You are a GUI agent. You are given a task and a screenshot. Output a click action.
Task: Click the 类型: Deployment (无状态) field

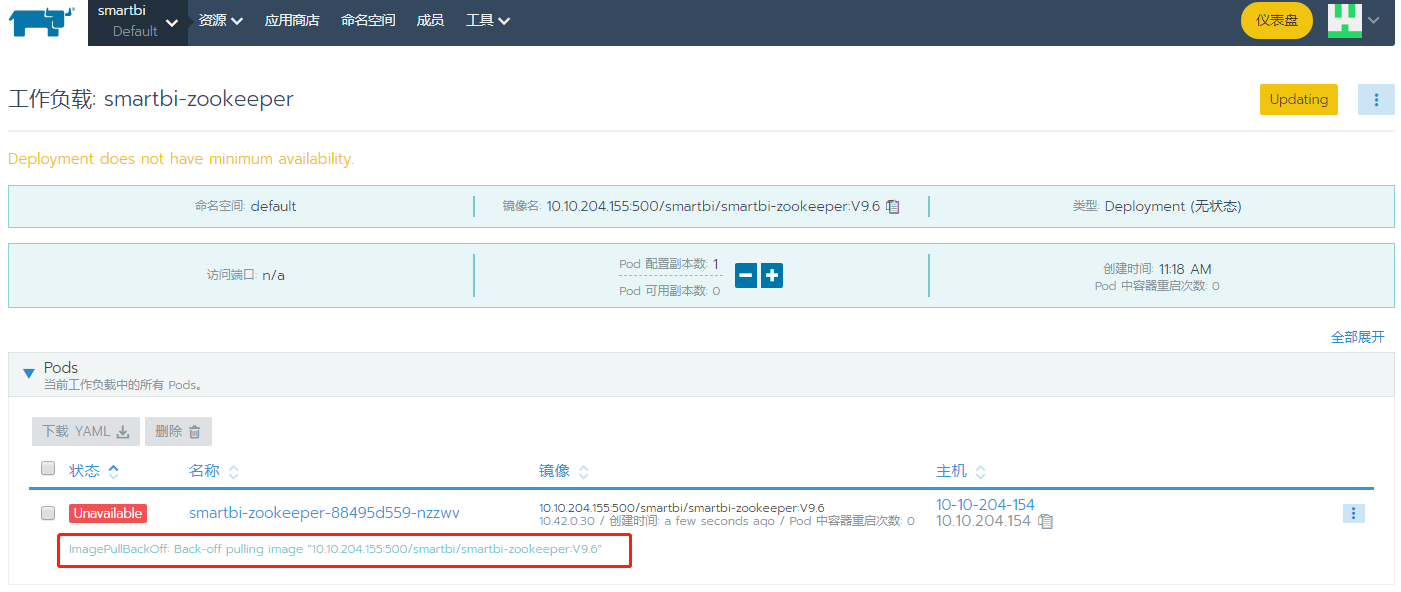click(1157, 206)
